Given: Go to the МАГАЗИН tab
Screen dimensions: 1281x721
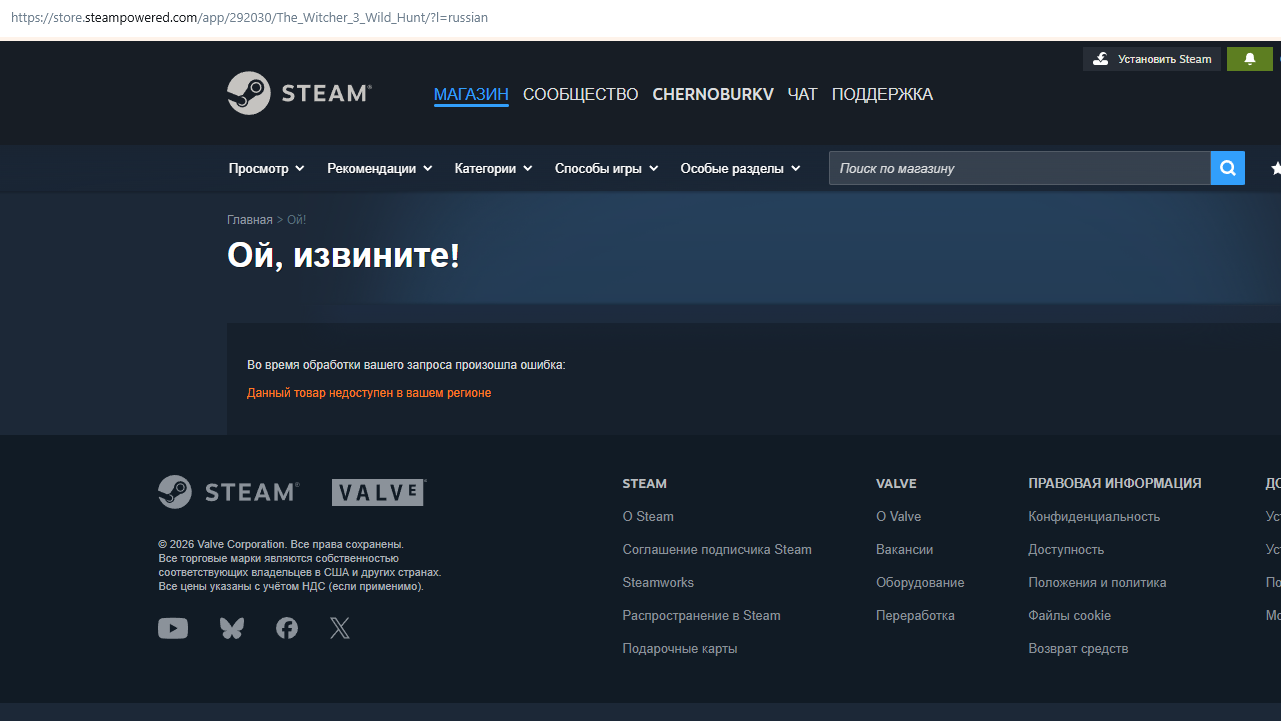Looking at the screenshot, I should click(x=471, y=94).
